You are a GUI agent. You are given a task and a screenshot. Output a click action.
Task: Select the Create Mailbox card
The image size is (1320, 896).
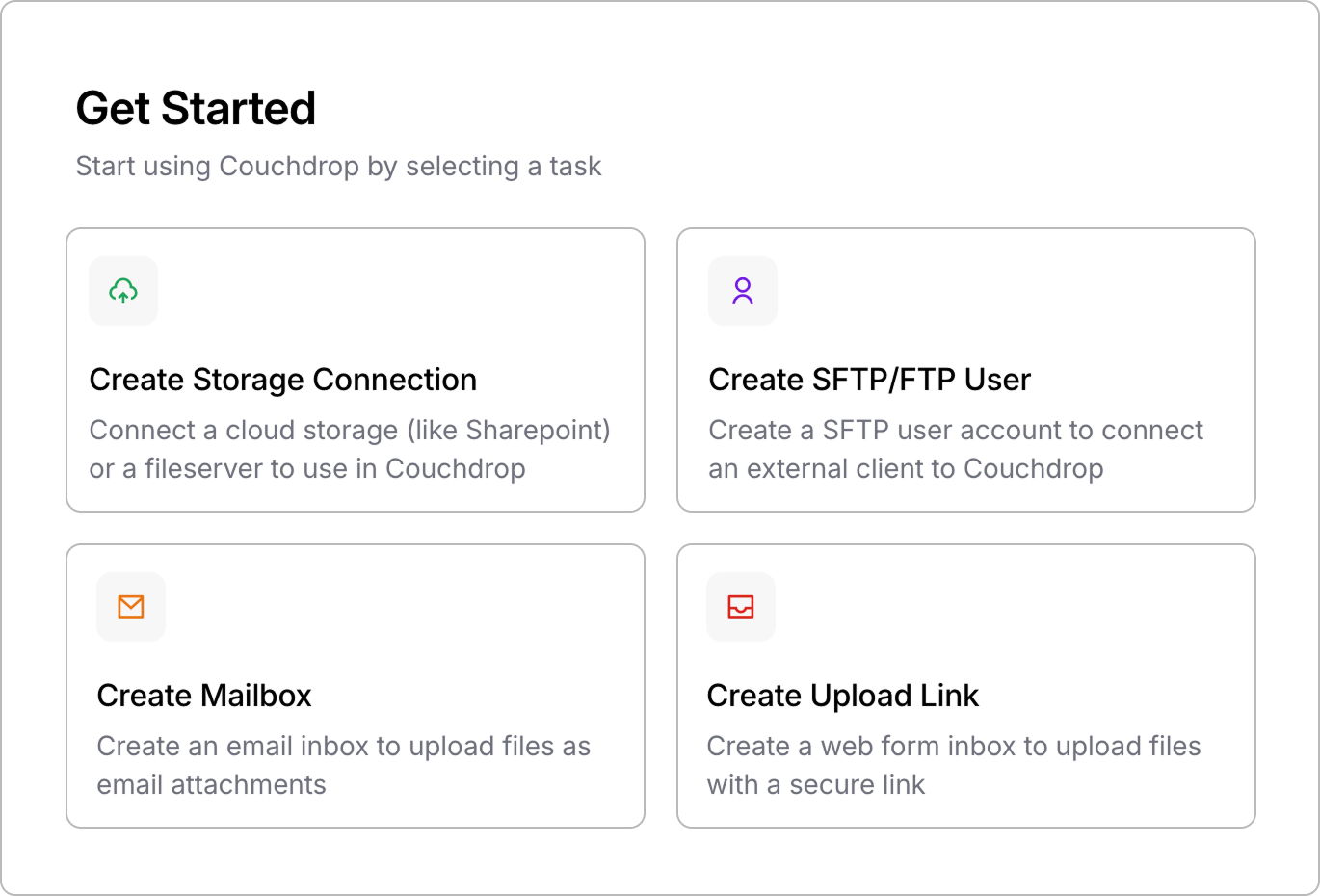tap(355, 685)
